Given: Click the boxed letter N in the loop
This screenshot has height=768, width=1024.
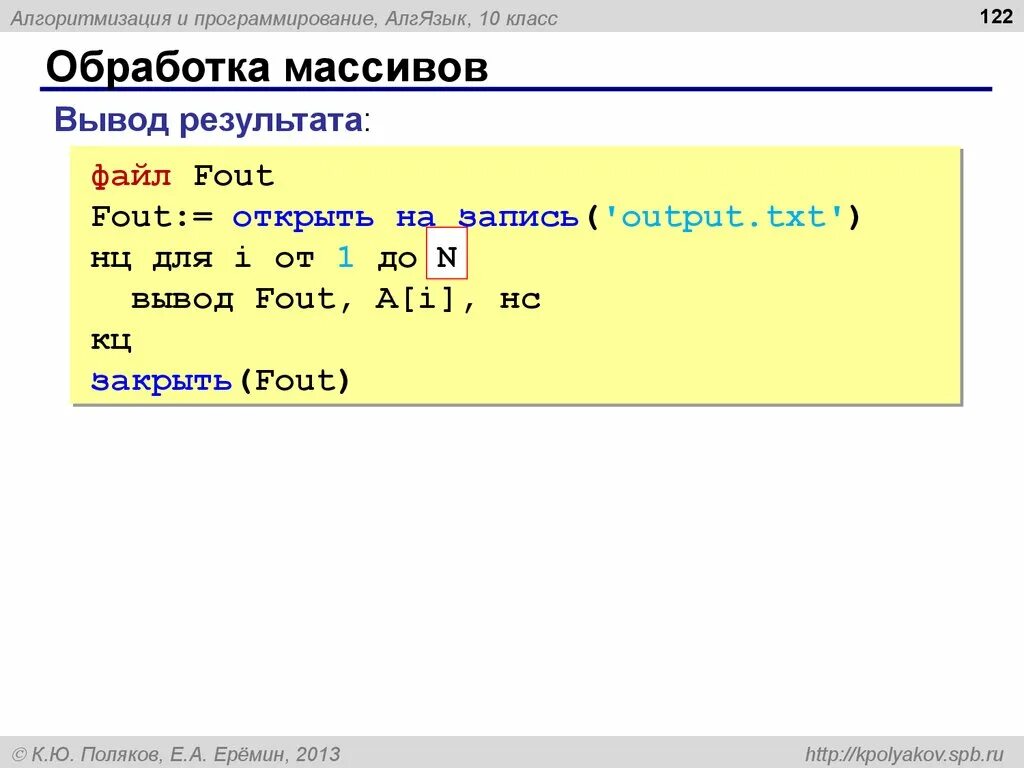Looking at the screenshot, I should tap(447, 253).
